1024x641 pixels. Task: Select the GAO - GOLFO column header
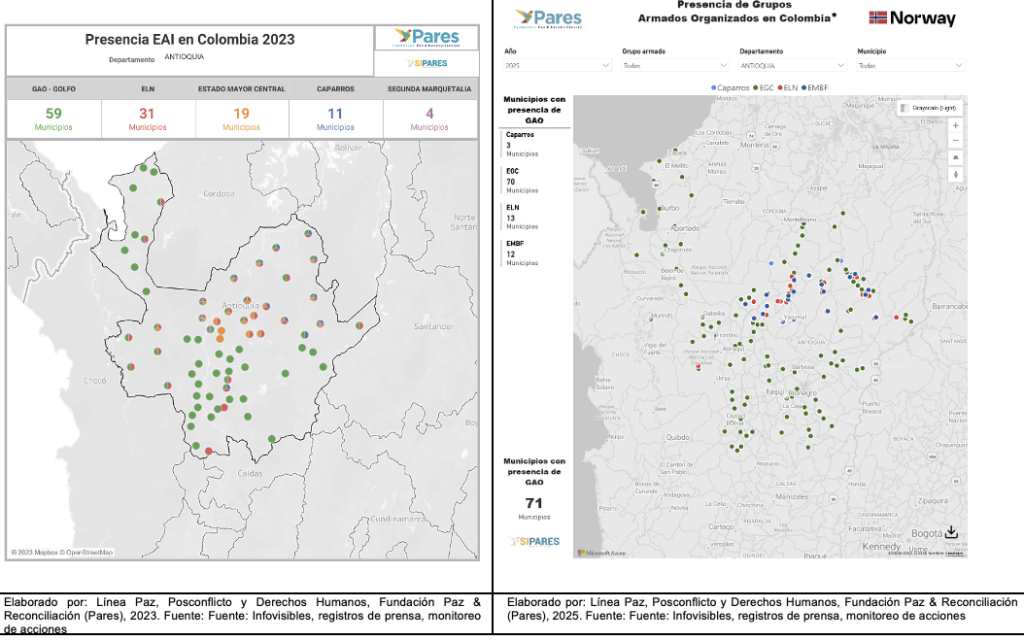coord(53,89)
